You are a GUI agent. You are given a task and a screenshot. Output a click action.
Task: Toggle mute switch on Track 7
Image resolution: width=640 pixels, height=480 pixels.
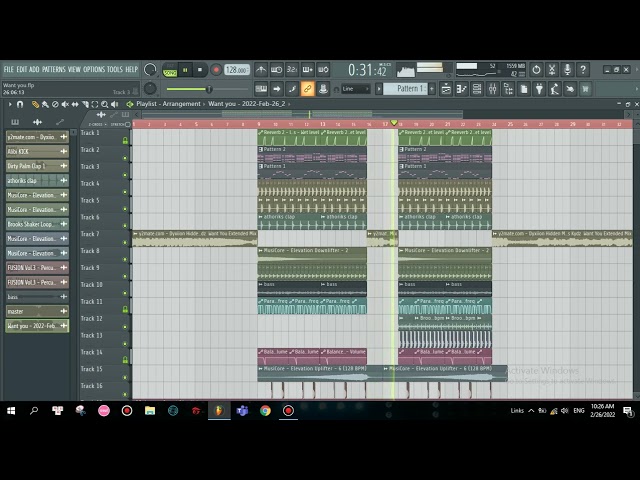click(125, 242)
